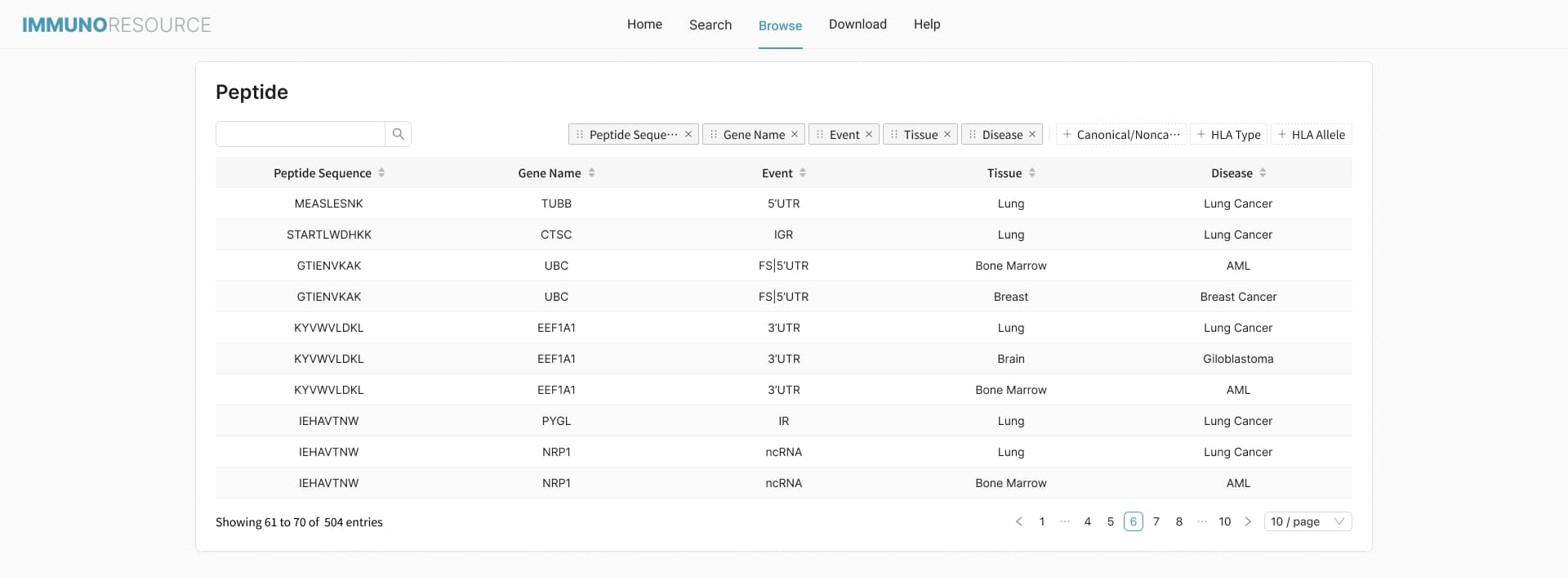Open the 10 / page size dropdown
The width and height of the screenshot is (1568, 577).
[x=1307, y=521]
